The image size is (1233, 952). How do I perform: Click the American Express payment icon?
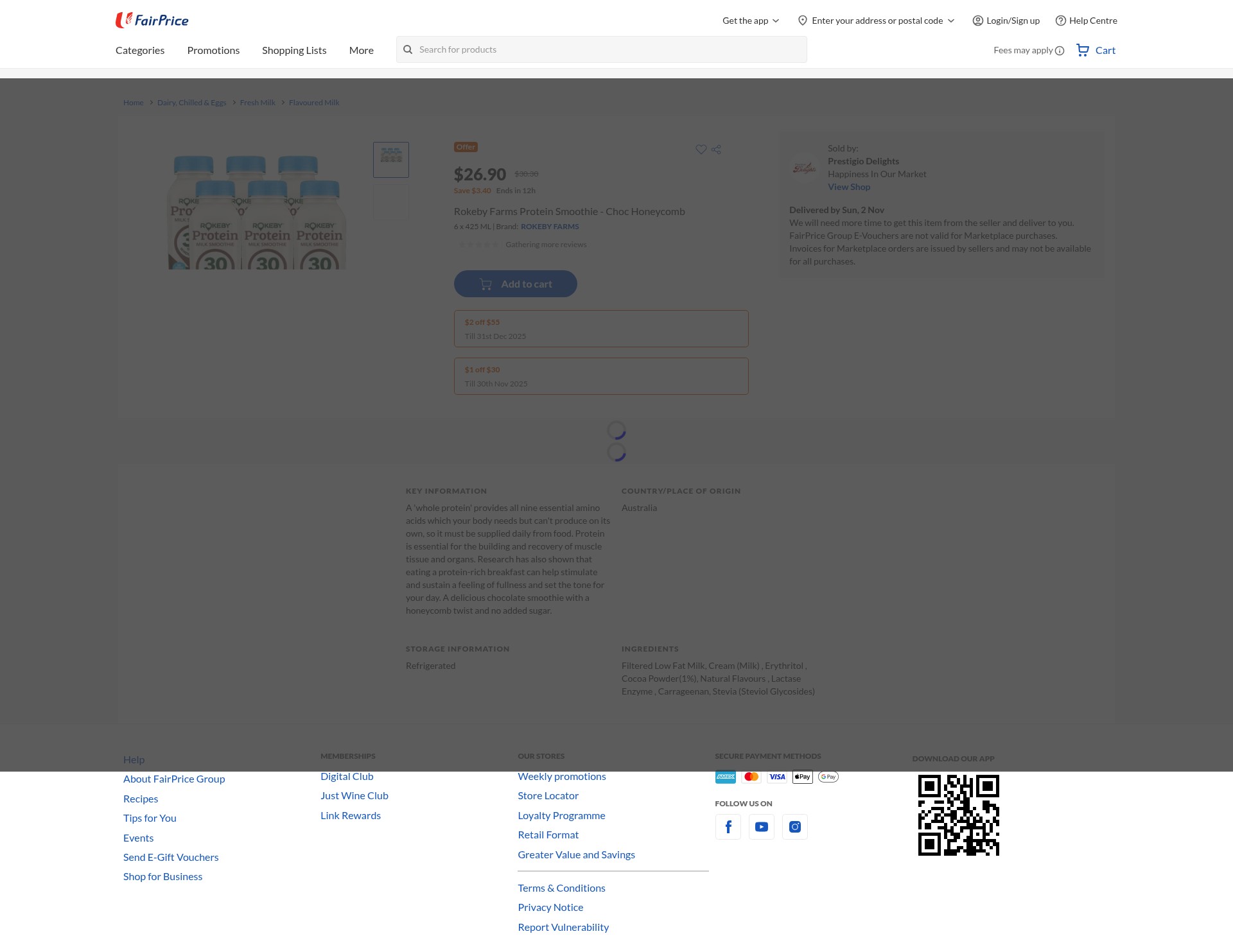726,777
